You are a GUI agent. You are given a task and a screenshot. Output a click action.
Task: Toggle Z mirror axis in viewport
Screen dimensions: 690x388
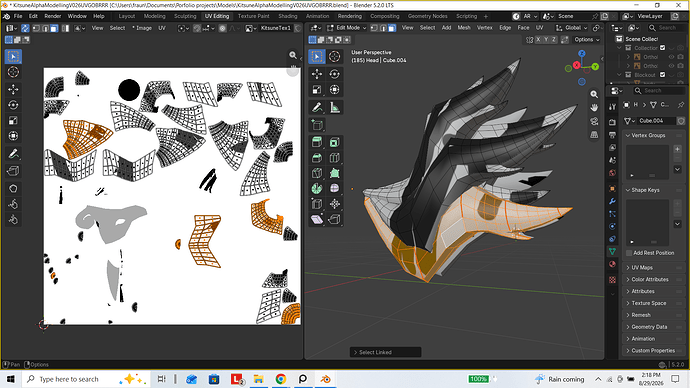(x=554, y=40)
